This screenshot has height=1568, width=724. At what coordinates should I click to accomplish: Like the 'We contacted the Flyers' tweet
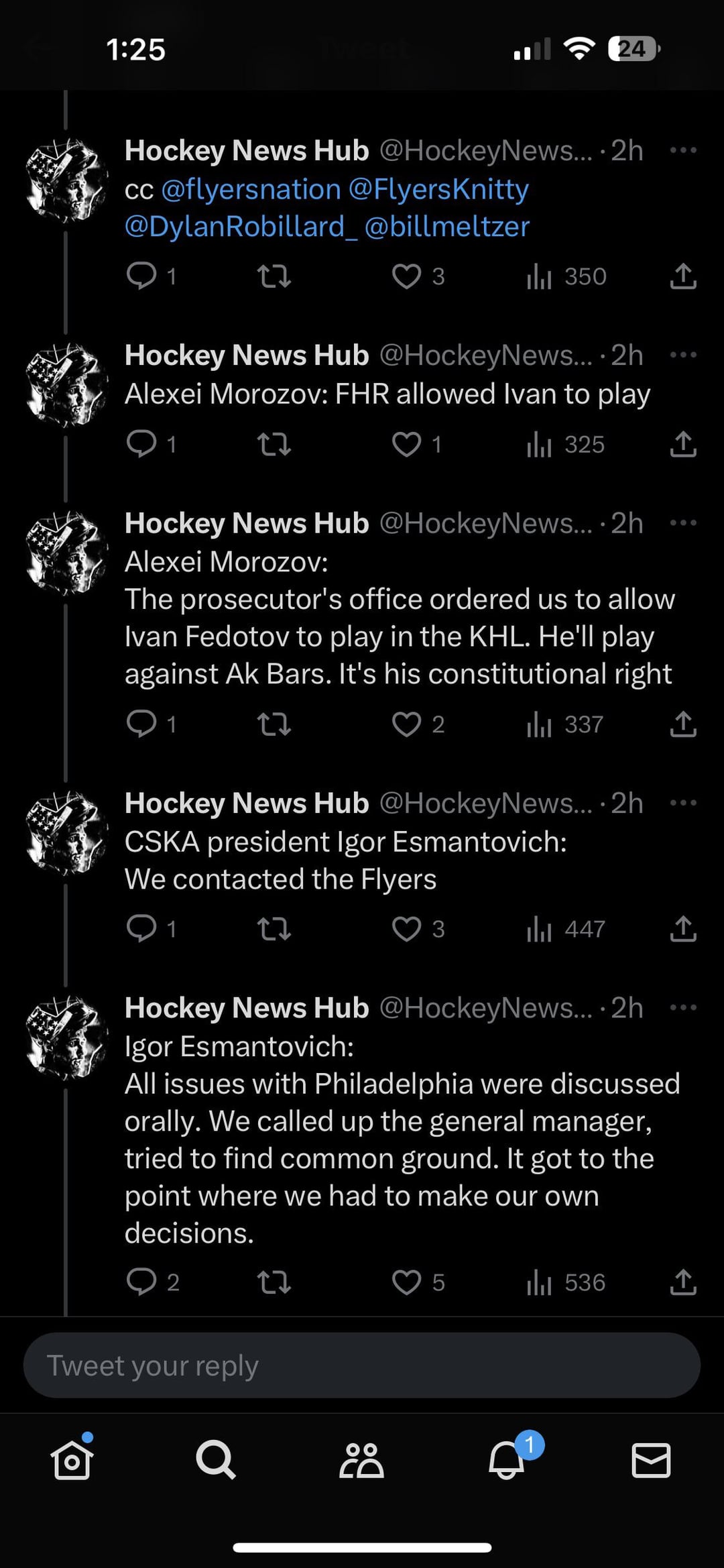pos(407,929)
